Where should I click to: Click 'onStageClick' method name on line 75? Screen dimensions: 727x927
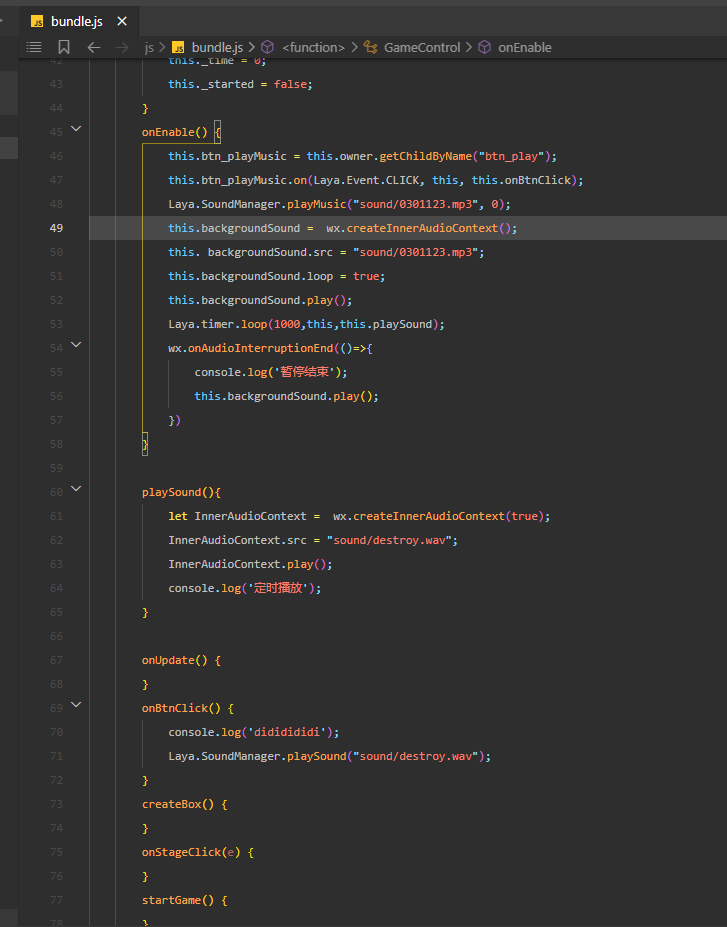[x=181, y=852]
